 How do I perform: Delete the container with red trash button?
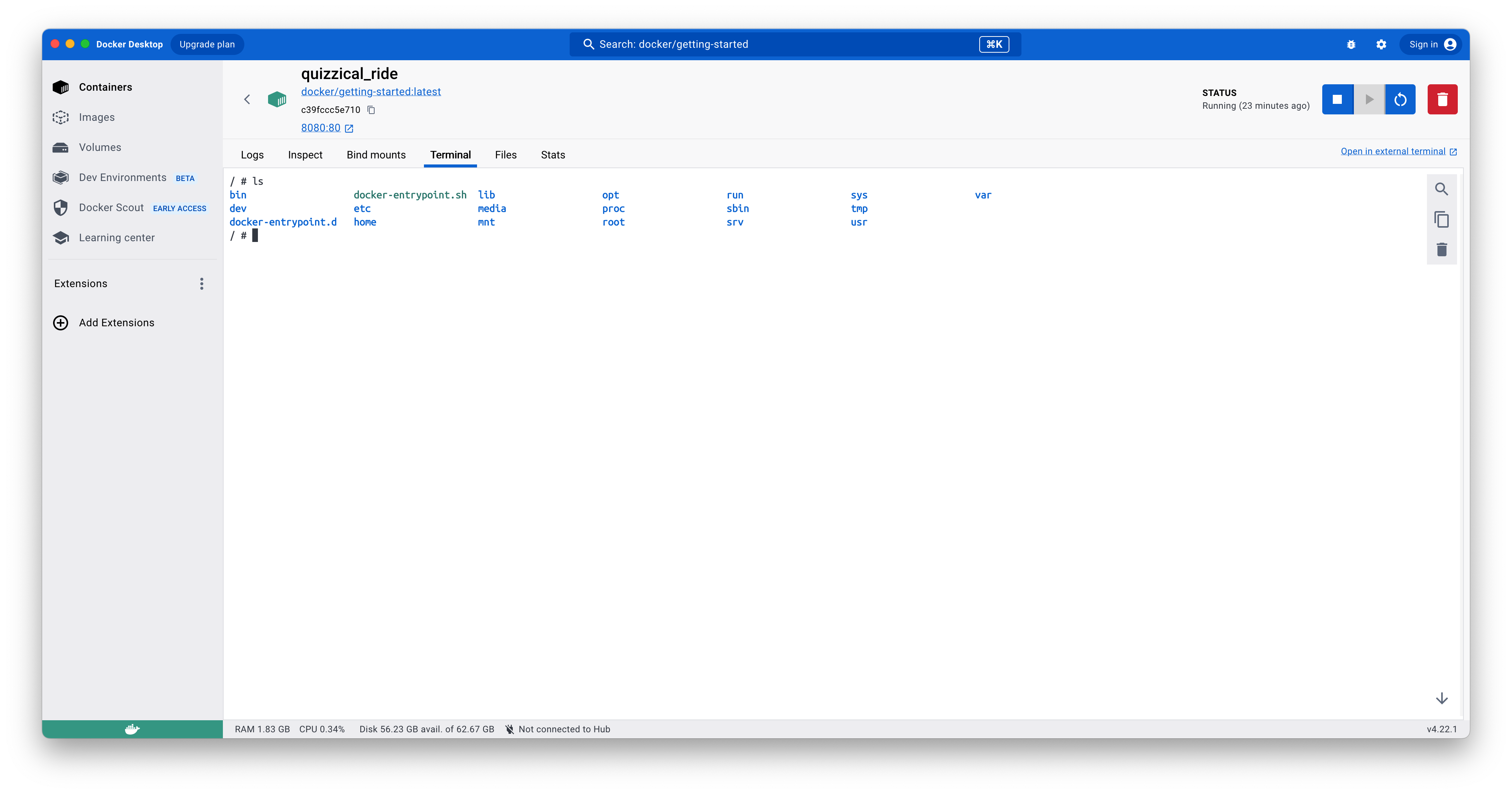[1442, 99]
